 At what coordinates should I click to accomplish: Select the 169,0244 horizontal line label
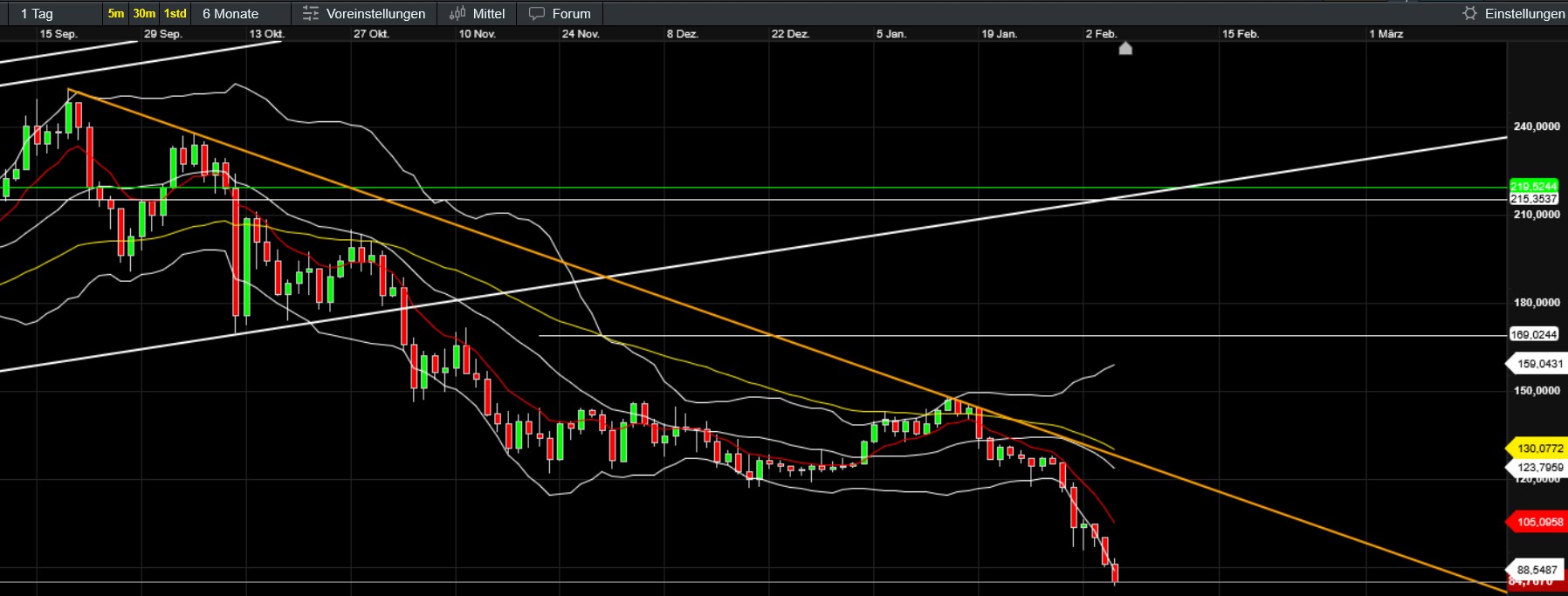coord(1534,334)
